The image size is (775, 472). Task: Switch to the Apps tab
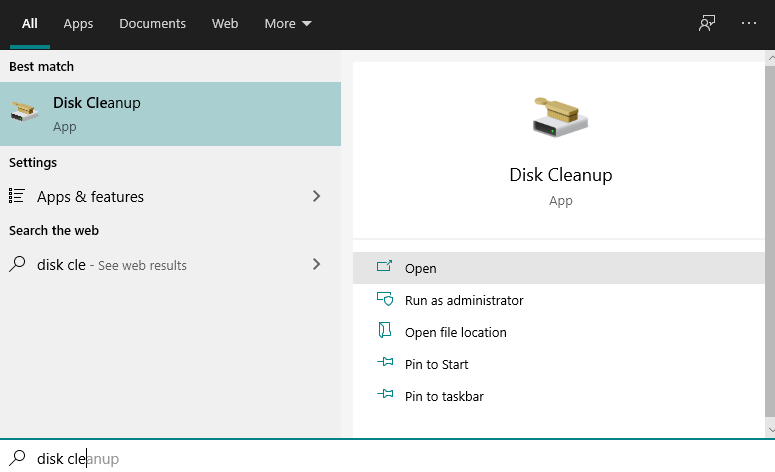coord(78,24)
